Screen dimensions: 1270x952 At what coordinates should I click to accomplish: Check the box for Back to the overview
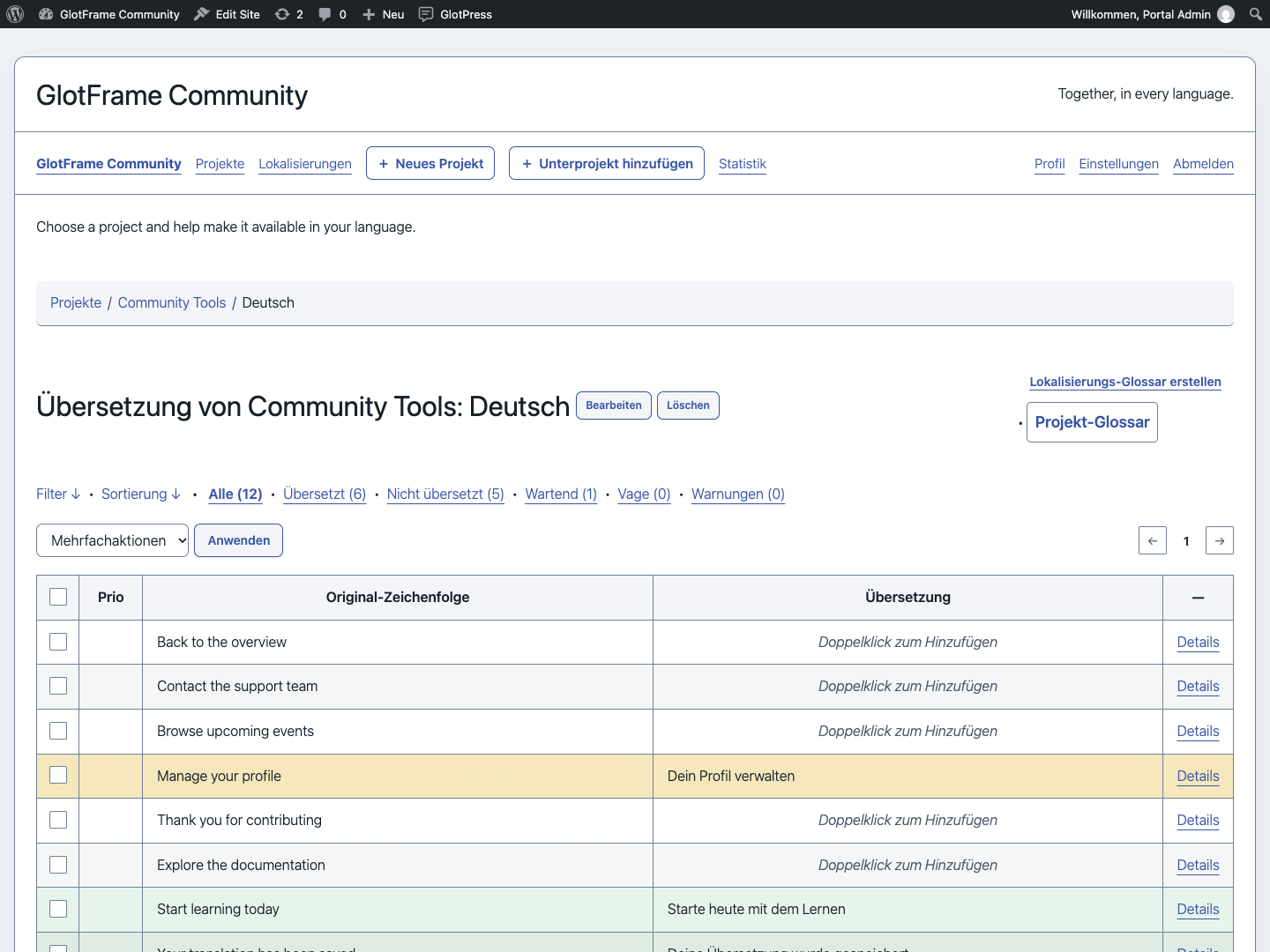[x=58, y=642]
